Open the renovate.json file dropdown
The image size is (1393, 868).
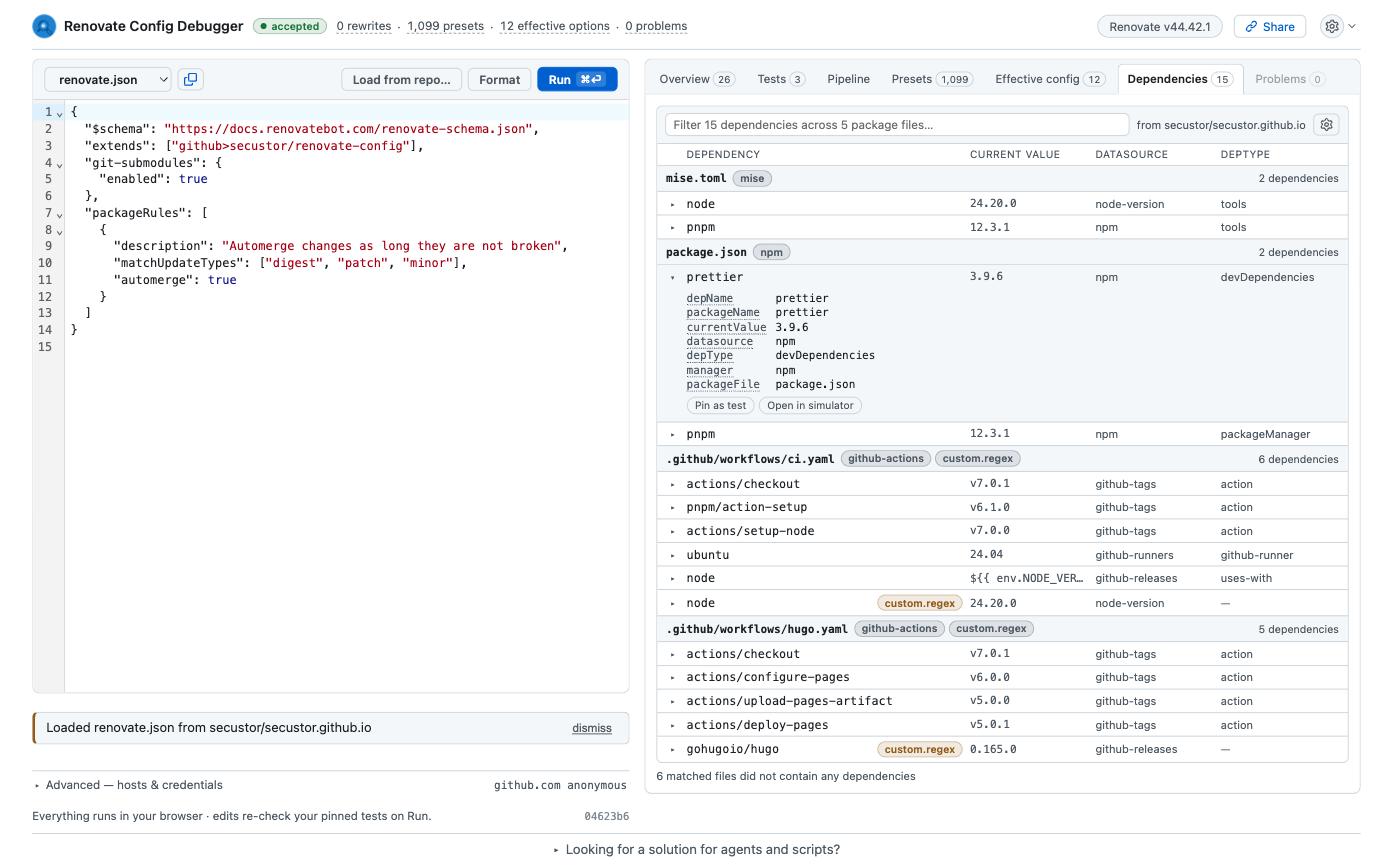tap(108, 79)
